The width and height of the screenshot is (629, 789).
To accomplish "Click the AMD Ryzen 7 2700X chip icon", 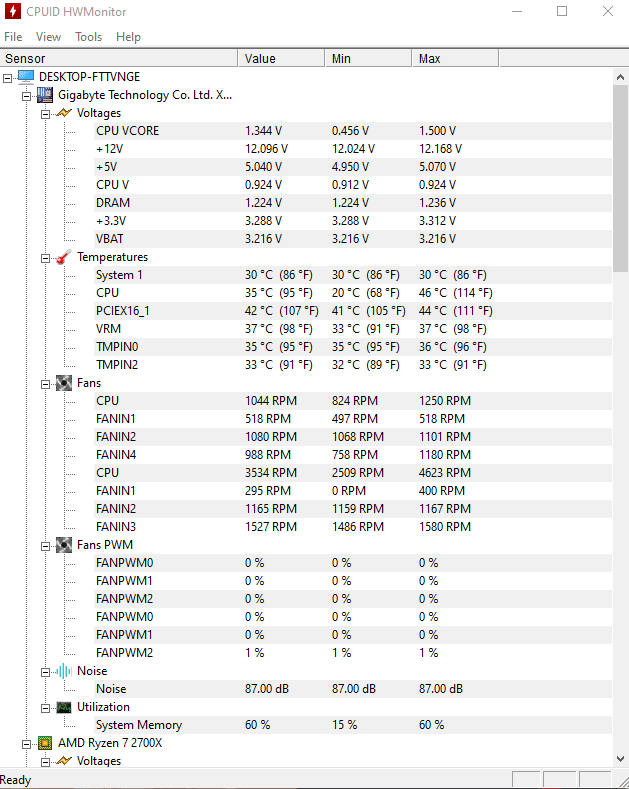I will pos(45,743).
